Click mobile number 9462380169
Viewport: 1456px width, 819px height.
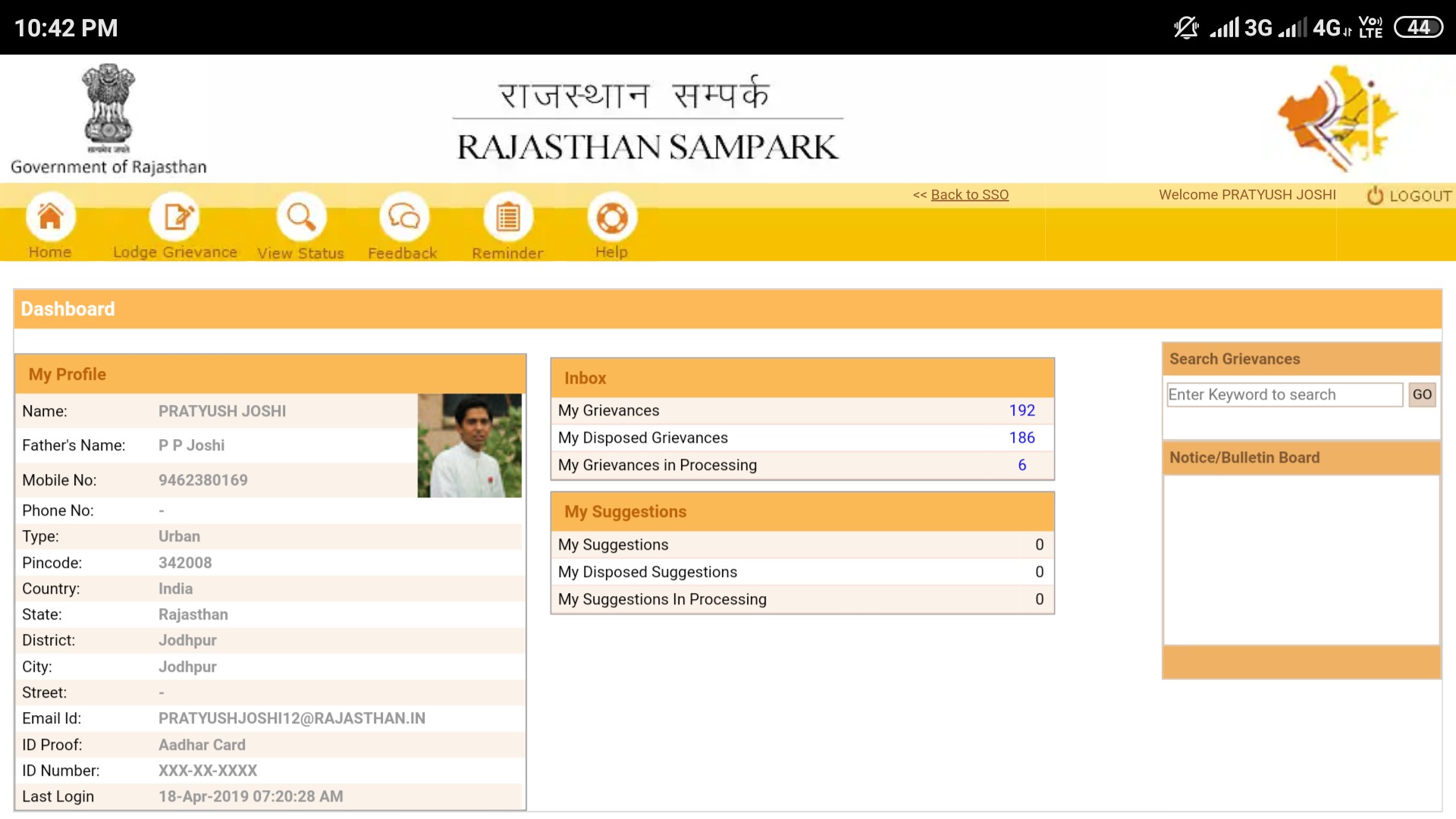click(202, 480)
